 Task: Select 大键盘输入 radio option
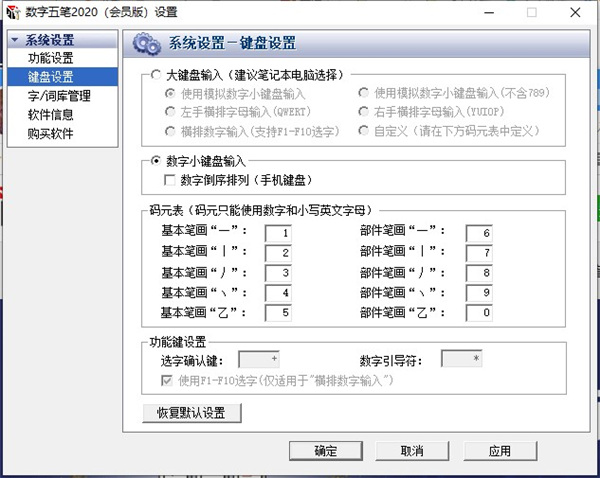[x=155, y=76]
